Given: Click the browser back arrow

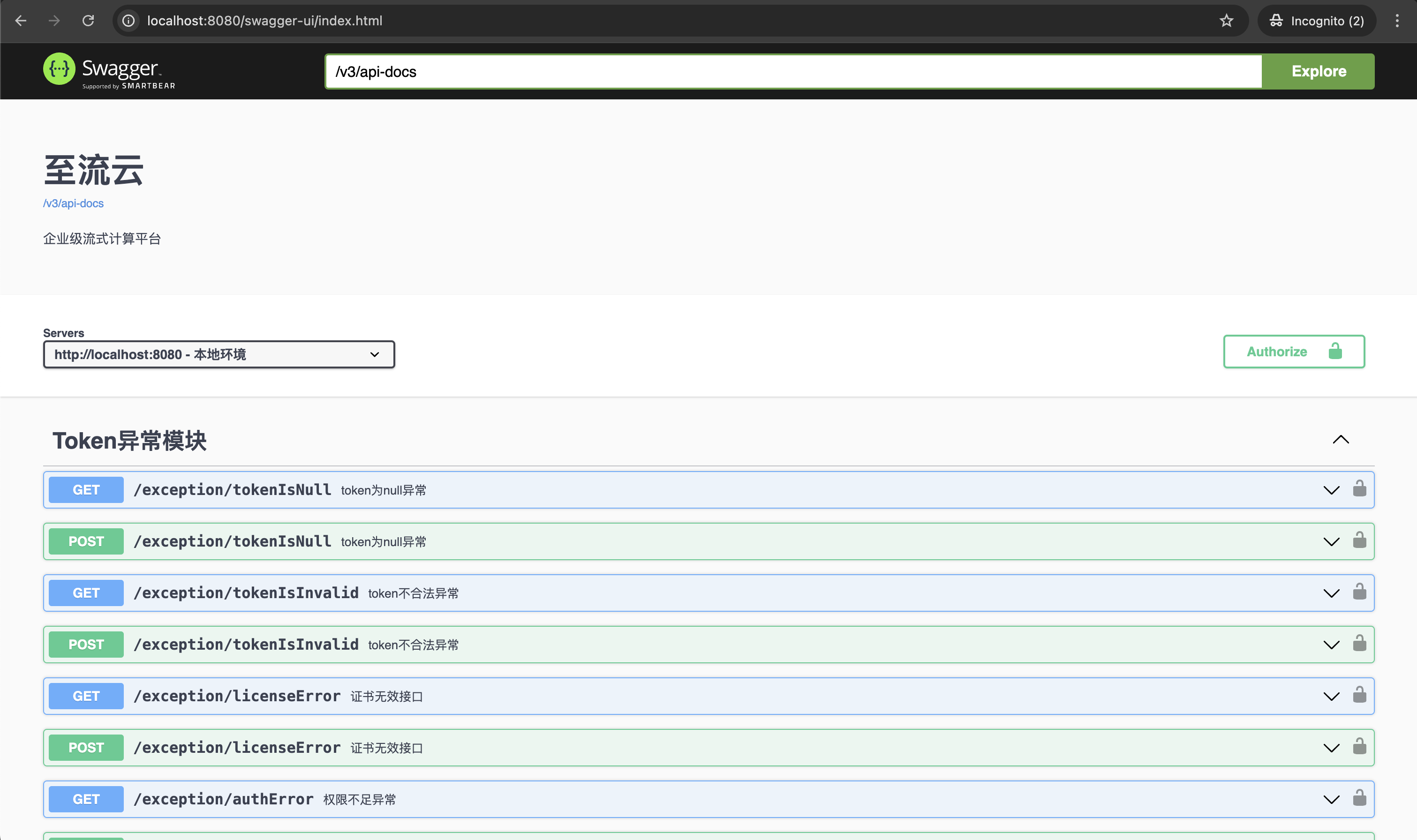Looking at the screenshot, I should point(21,21).
